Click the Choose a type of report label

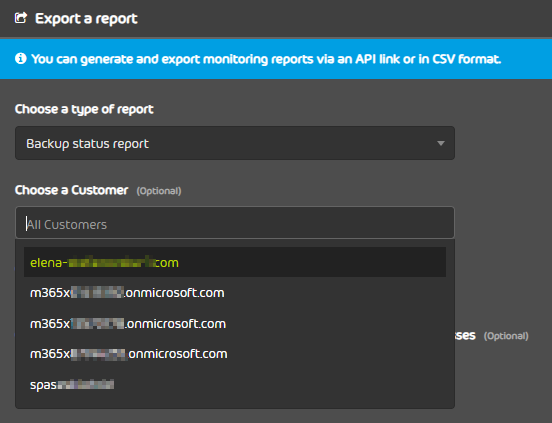click(84, 109)
